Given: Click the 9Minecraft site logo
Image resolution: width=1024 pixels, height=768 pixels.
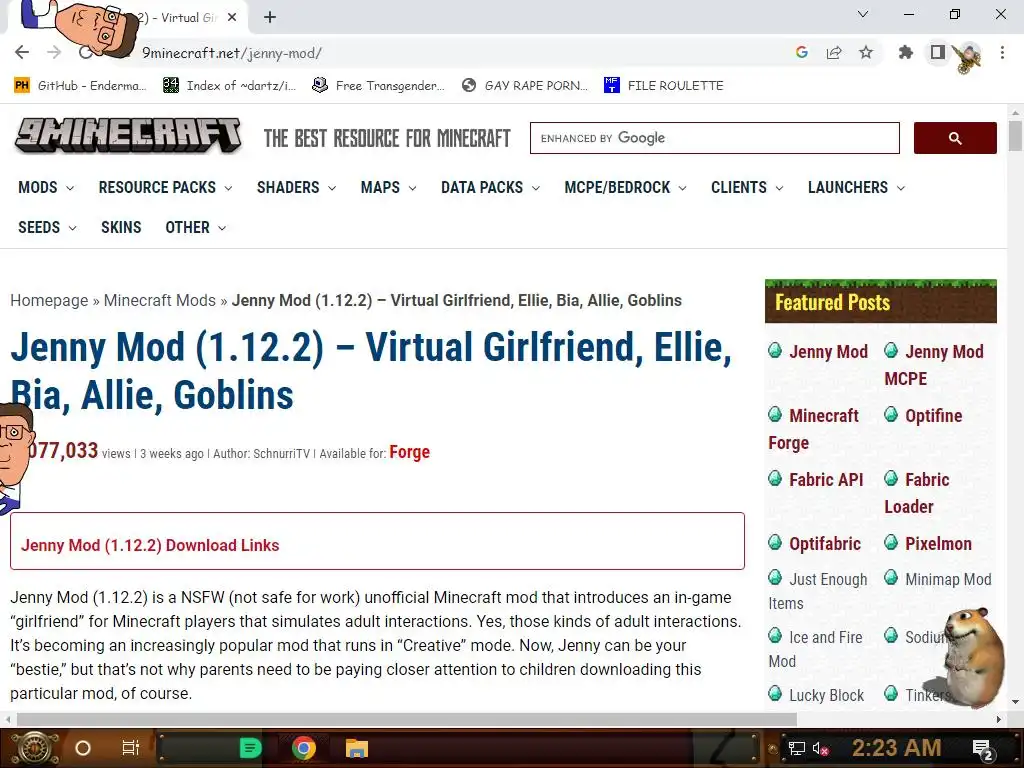Looking at the screenshot, I should point(128,136).
